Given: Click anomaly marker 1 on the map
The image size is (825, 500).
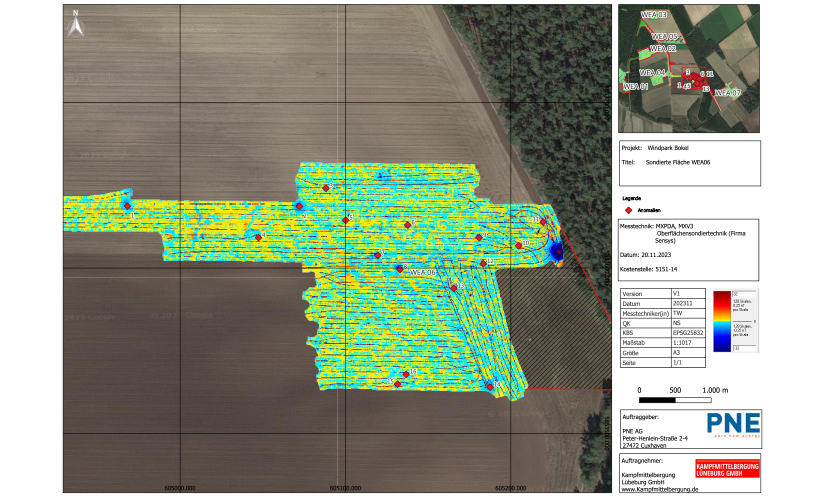Looking at the screenshot, I should point(127,206).
